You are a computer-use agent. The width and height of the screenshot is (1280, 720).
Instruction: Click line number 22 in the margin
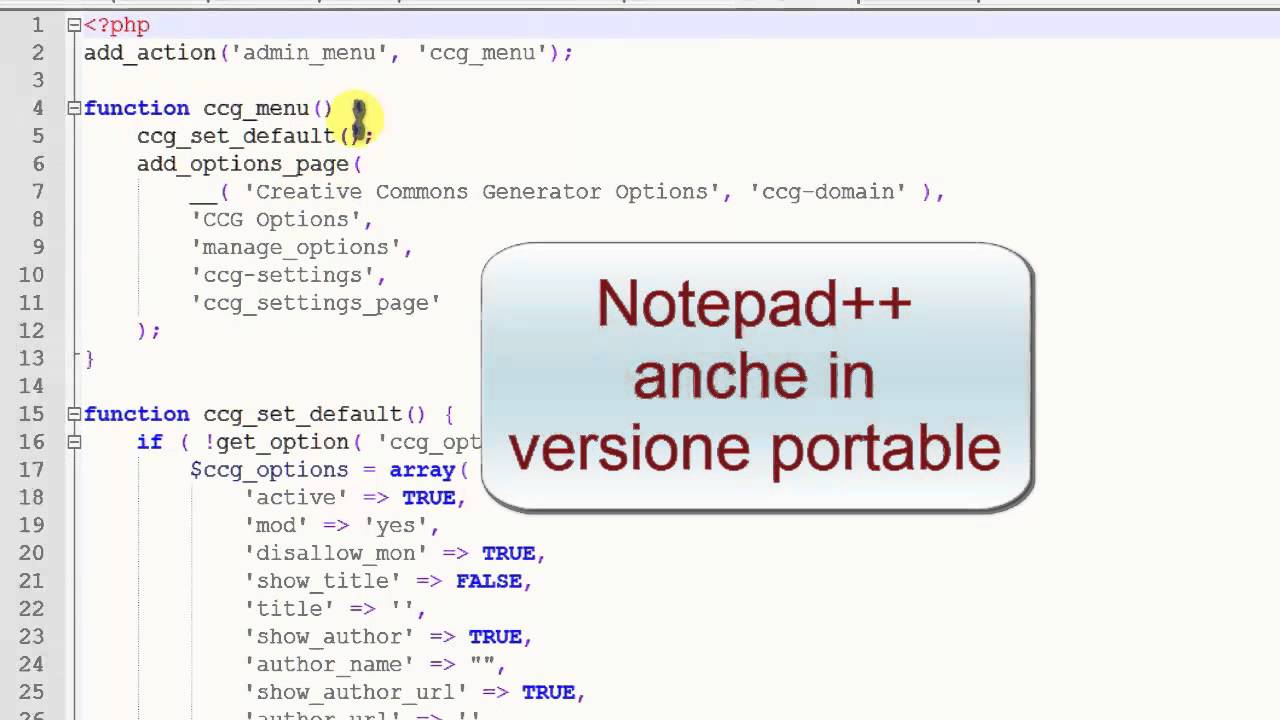point(31,609)
